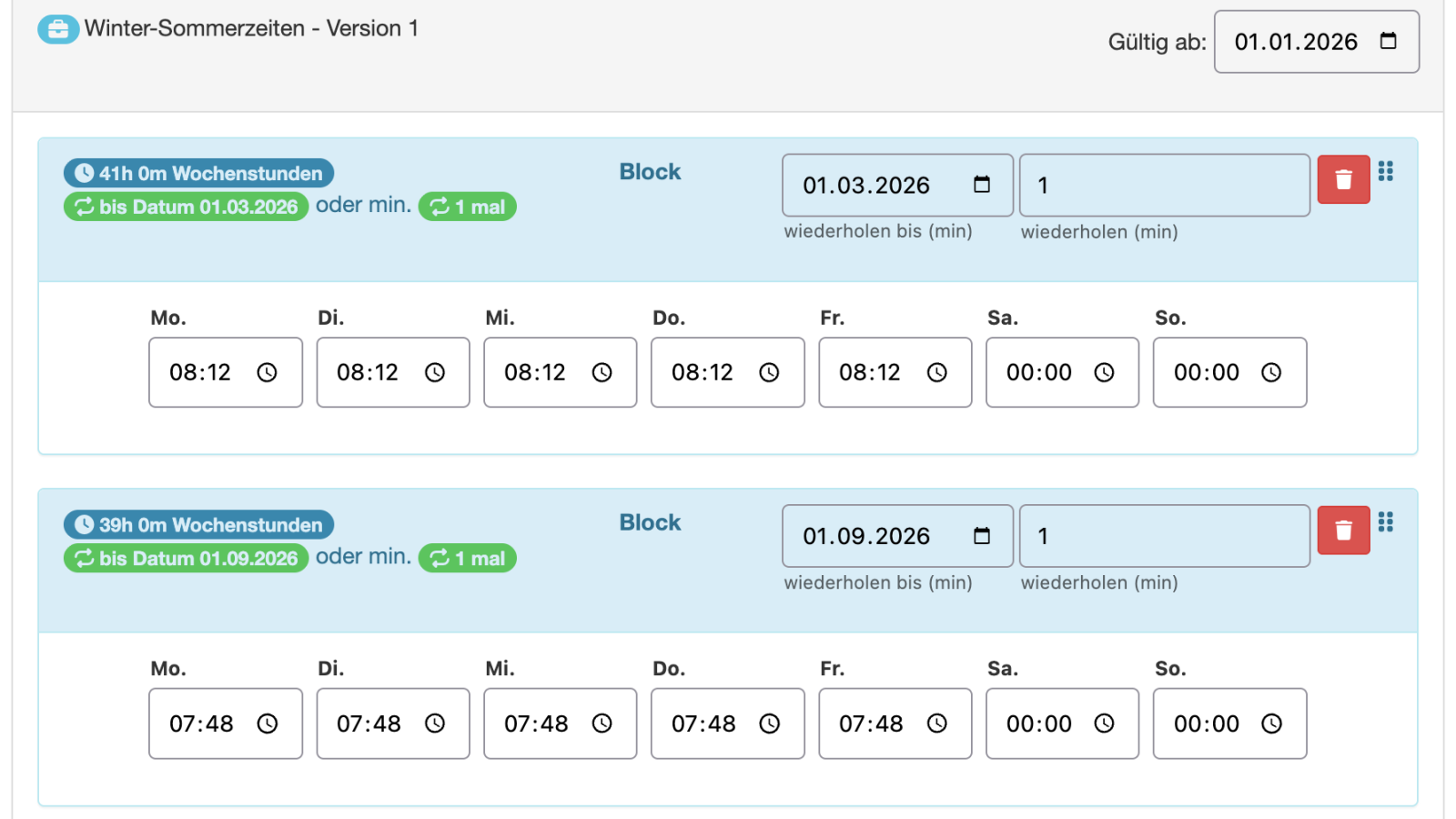Open clock picker for Monday 08:12

267,372
